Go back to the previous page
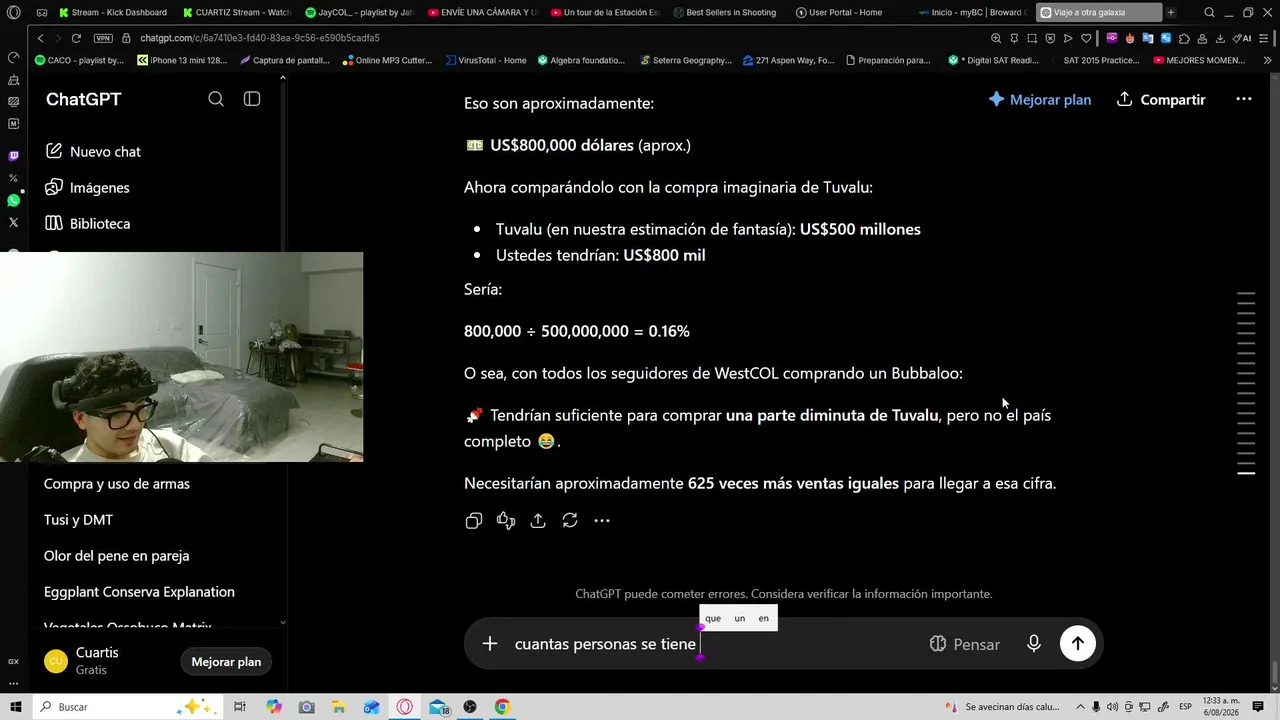1280x720 pixels. click(x=40, y=38)
